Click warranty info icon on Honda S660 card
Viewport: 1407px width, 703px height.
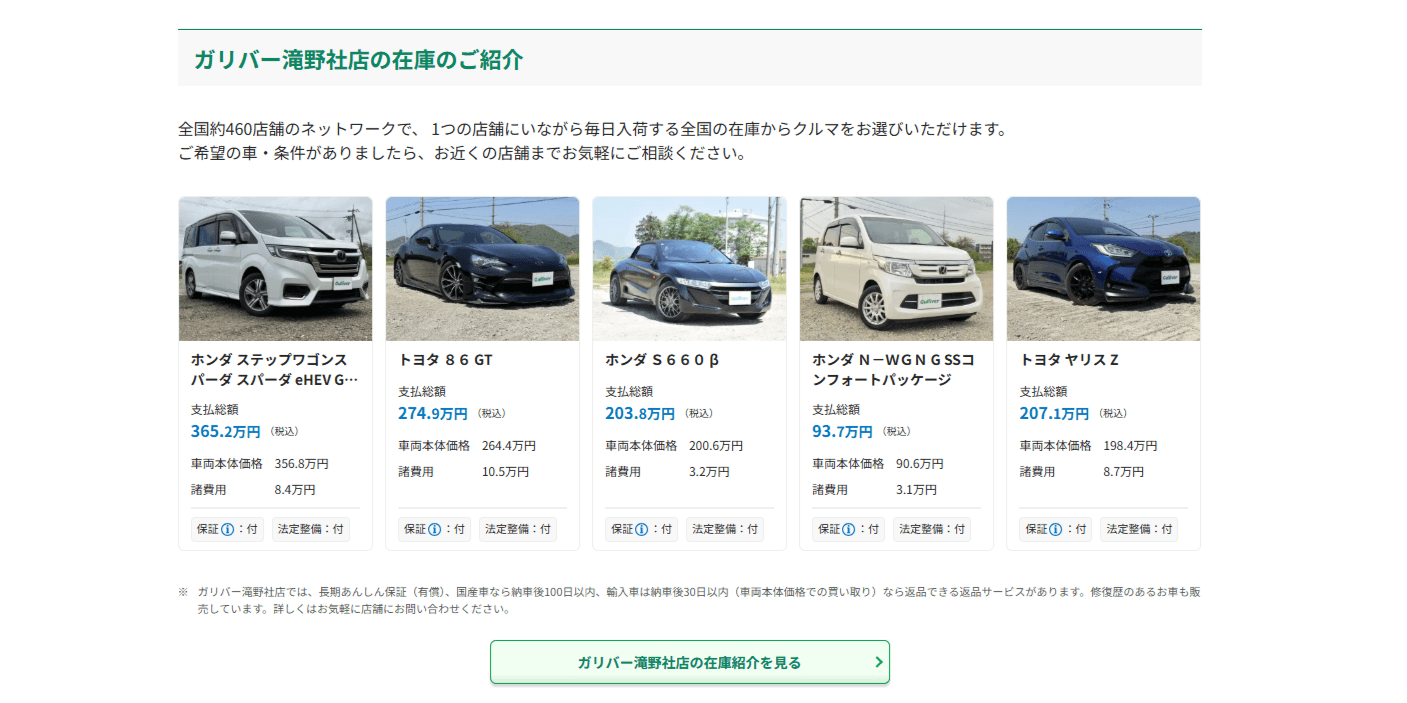pos(641,530)
